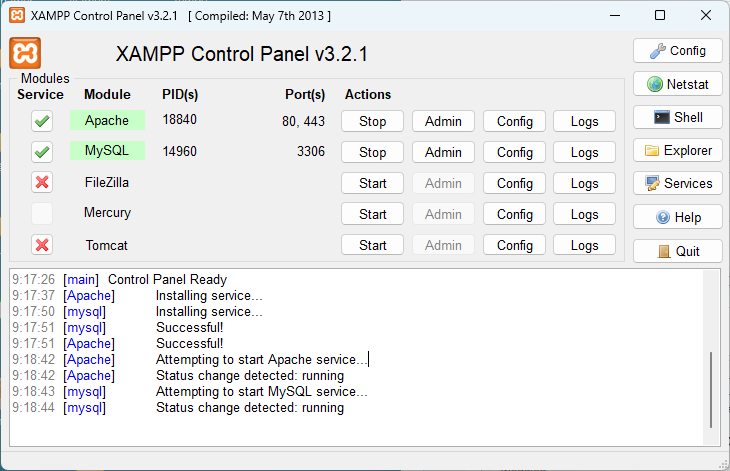Click the empty Mercury service box

(x=42, y=214)
